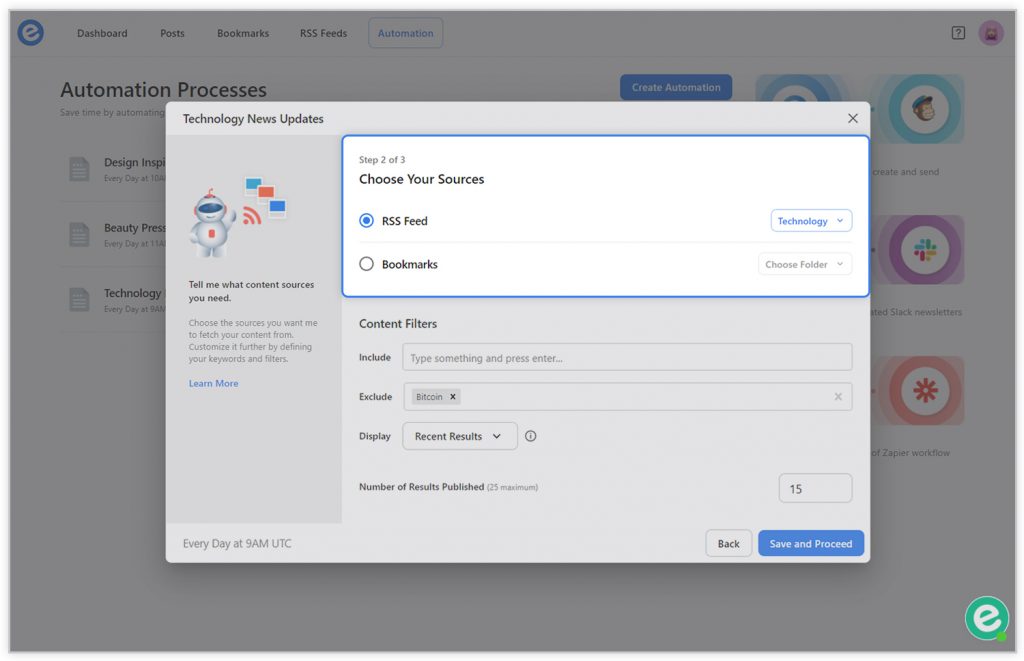Select the Bookmarks radio button
This screenshot has height=661, width=1024.
366,264
